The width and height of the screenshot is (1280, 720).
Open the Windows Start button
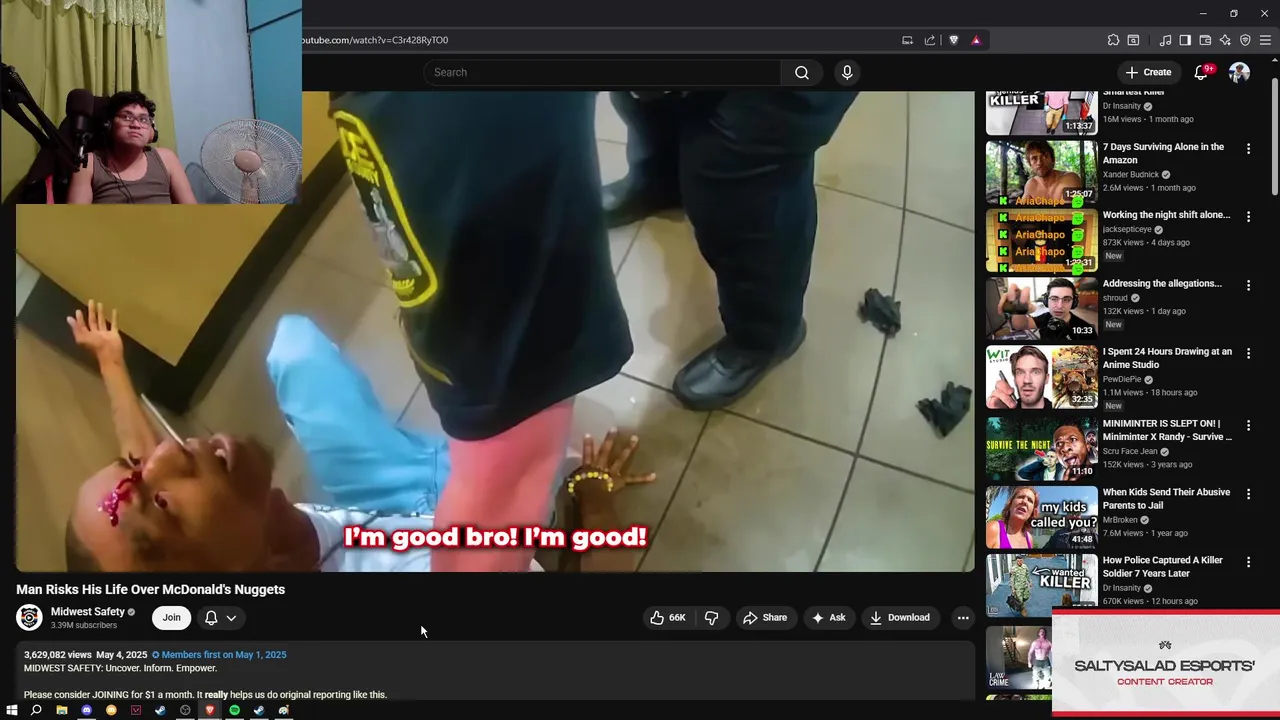tap(12, 710)
